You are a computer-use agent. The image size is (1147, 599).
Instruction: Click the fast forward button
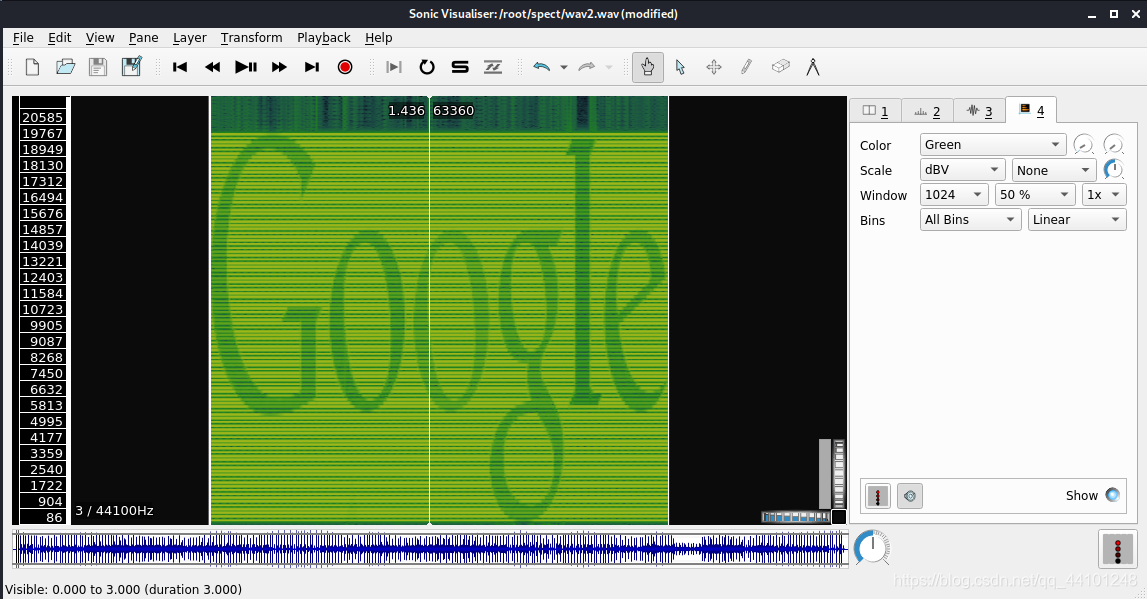coord(279,67)
